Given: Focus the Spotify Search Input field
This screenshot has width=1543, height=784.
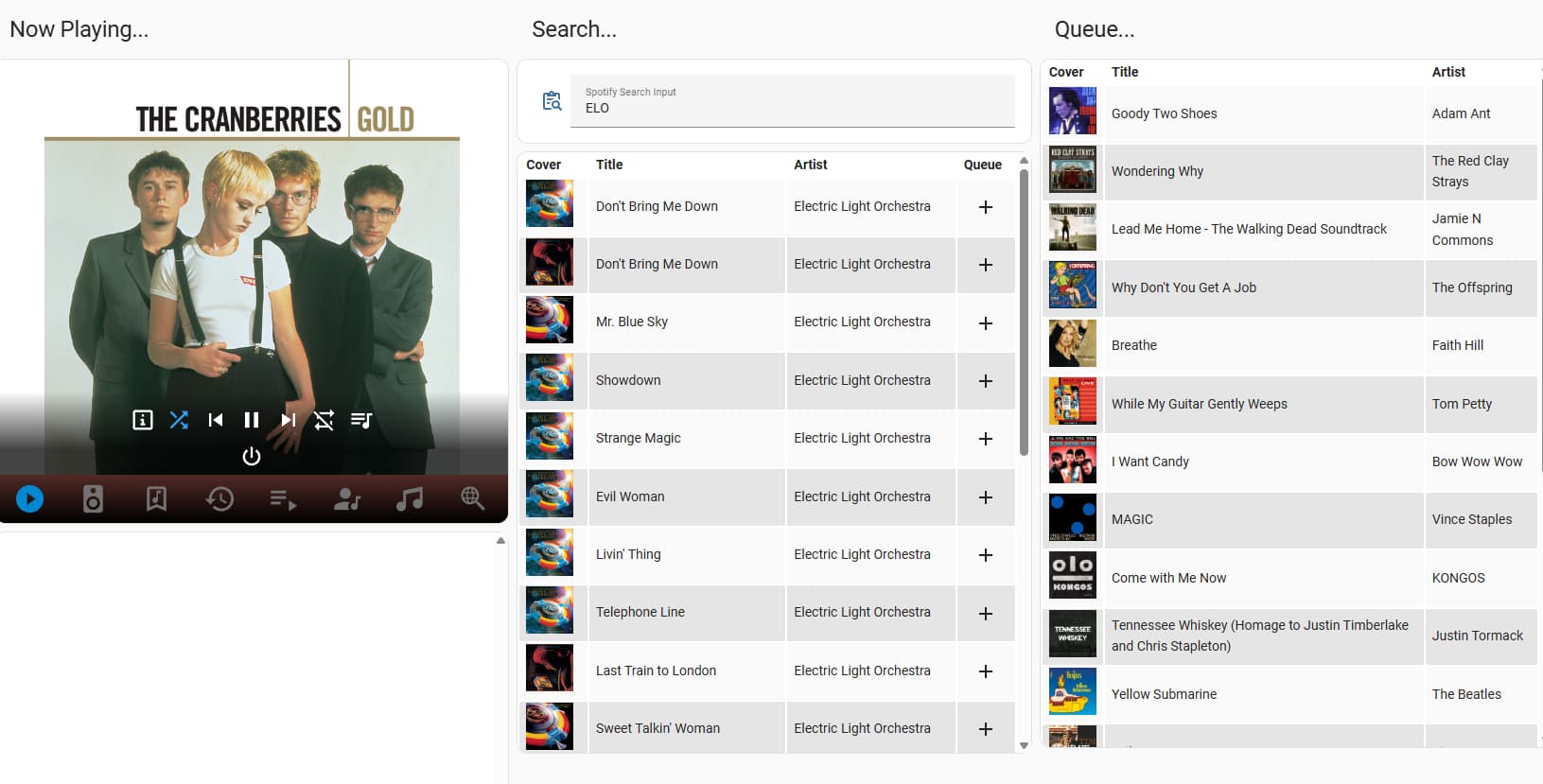Looking at the screenshot, I should (x=793, y=101).
